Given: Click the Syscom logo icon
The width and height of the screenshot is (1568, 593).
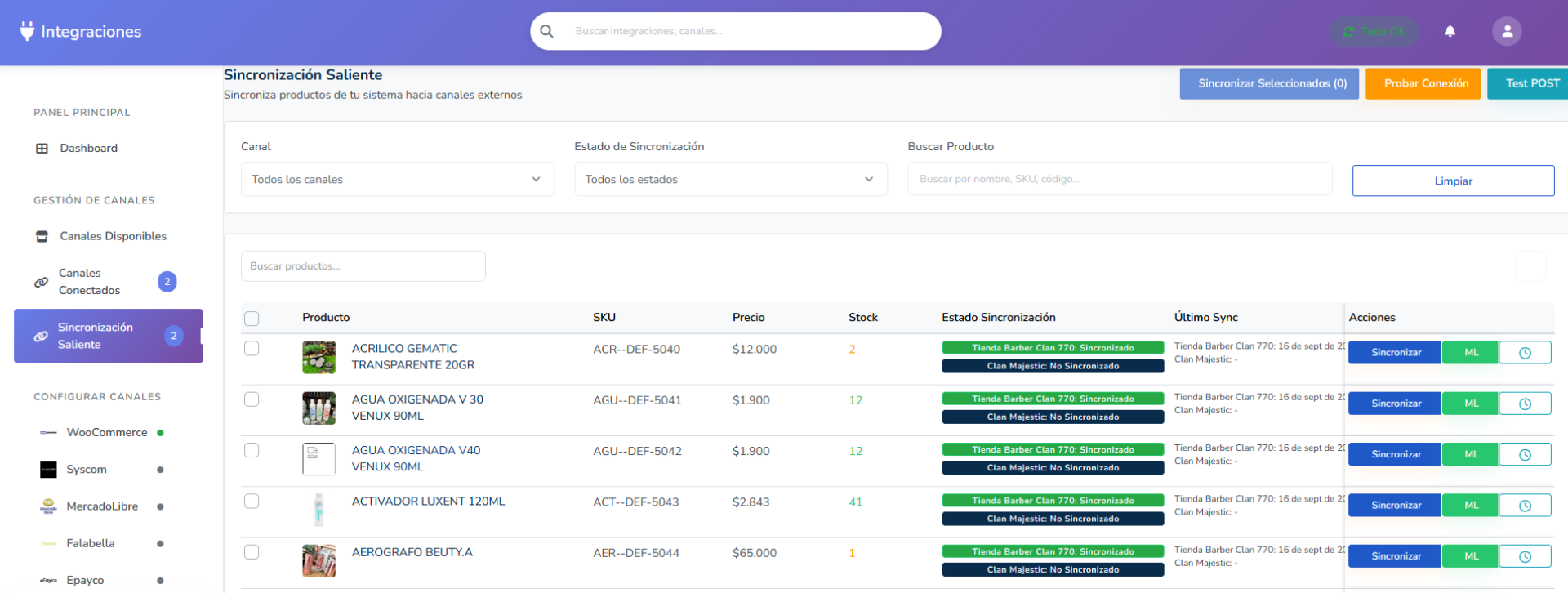Looking at the screenshot, I should (x=48, y=470).
